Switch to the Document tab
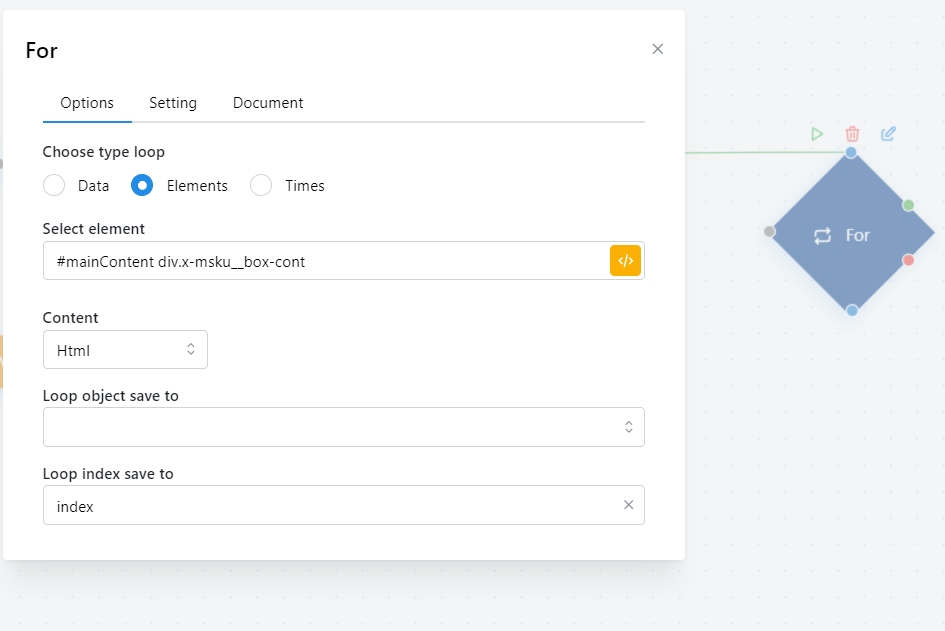The height and width of the screenshot is (631, 945). click(x=268, y=103)
